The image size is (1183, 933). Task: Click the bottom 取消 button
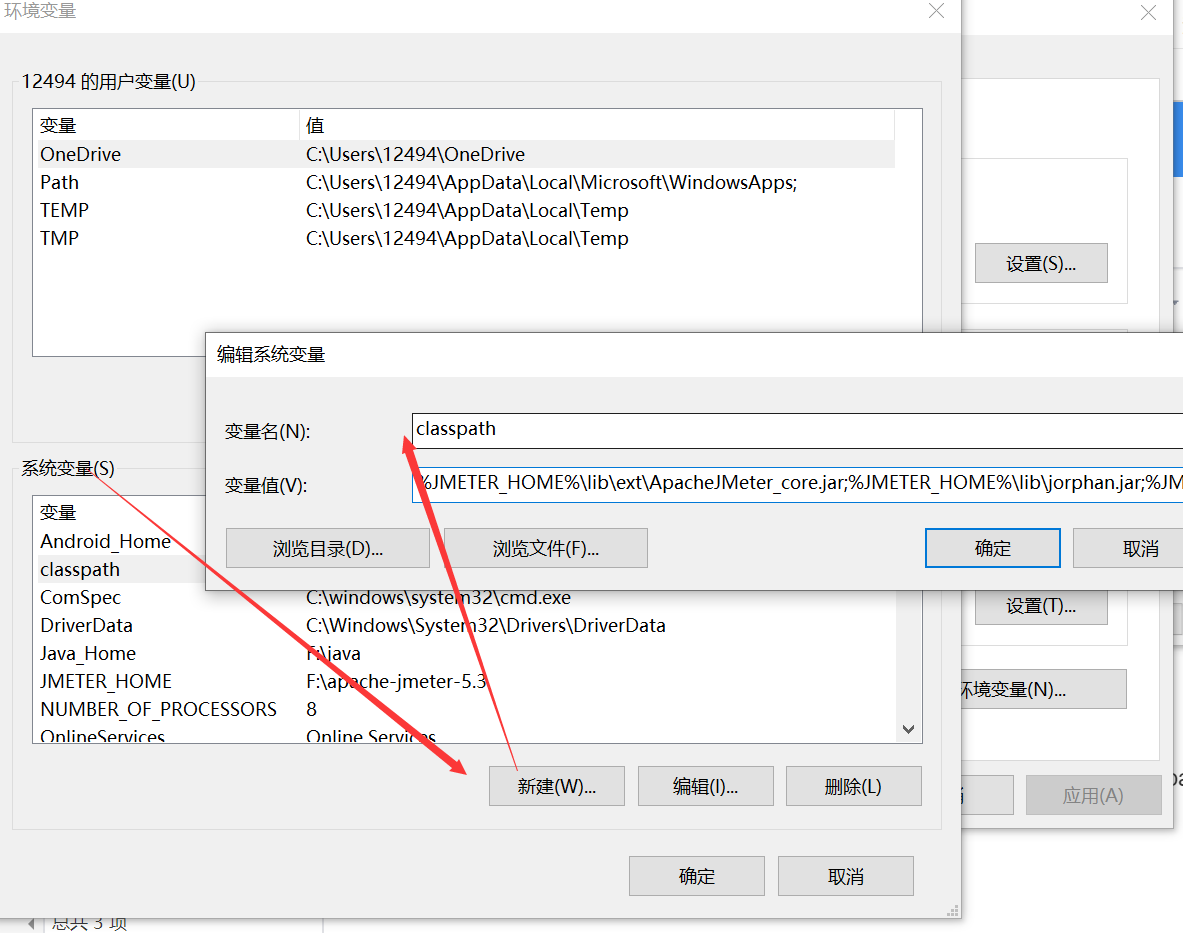coord(844,875)
